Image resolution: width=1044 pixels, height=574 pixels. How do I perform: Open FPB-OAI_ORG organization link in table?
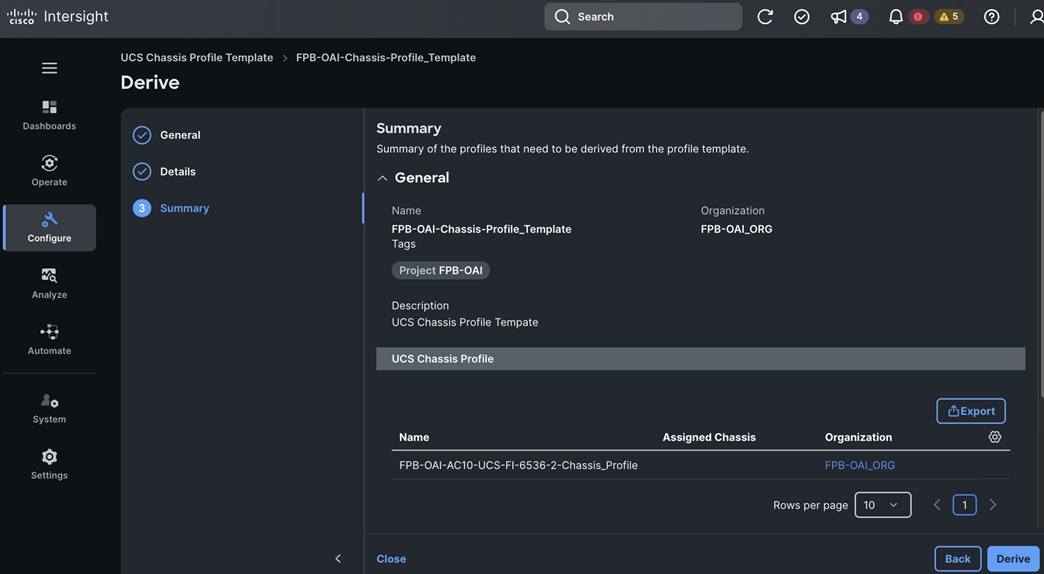click(860, 465)
